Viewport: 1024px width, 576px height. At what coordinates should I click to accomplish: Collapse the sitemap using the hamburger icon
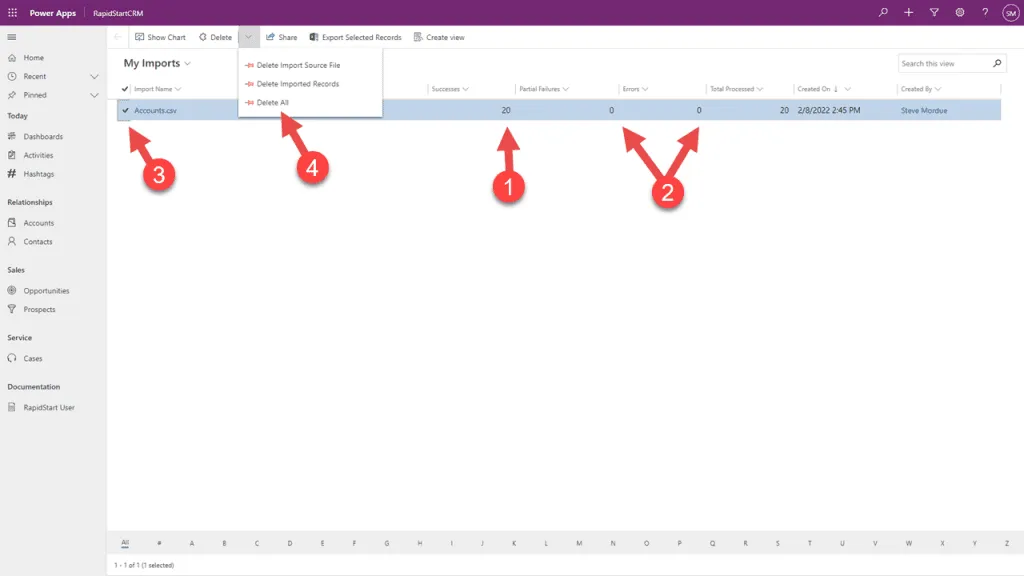pos(12,37)
